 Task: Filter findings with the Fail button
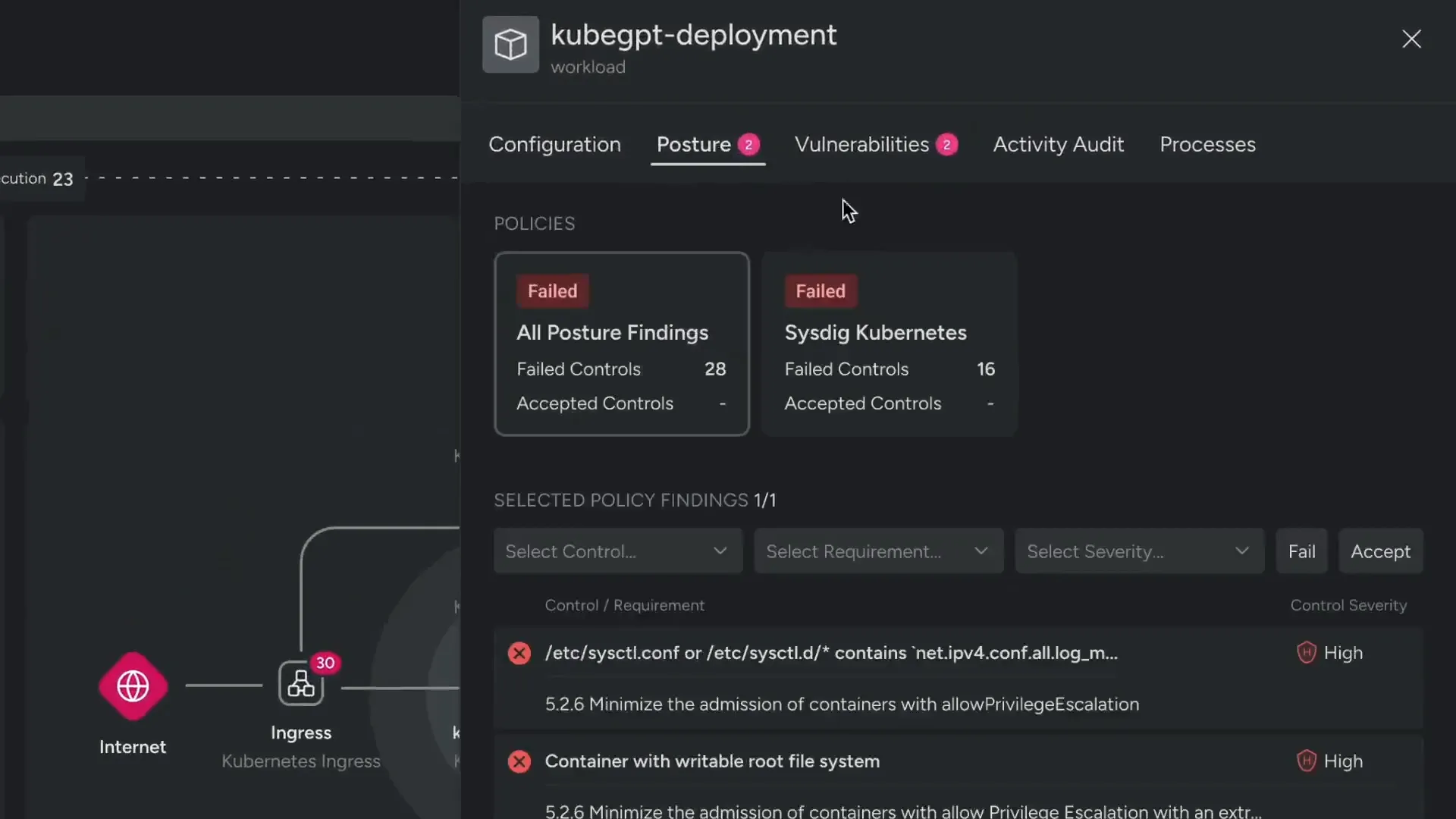(x=1301, y=551)
